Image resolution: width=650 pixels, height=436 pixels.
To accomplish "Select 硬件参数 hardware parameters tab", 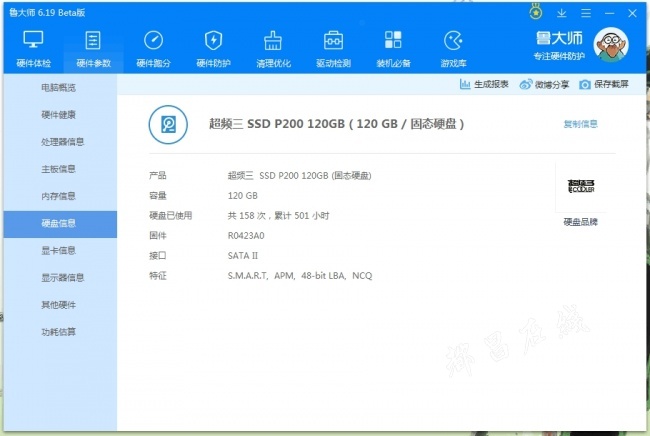I will pyautogui.click(x=93, y=49).
